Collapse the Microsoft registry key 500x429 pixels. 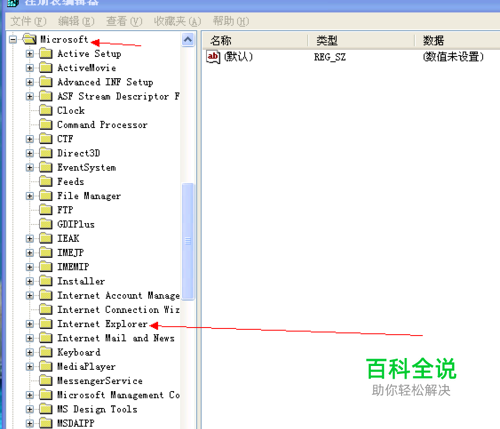pyautogui.click(x=13, y=40)
